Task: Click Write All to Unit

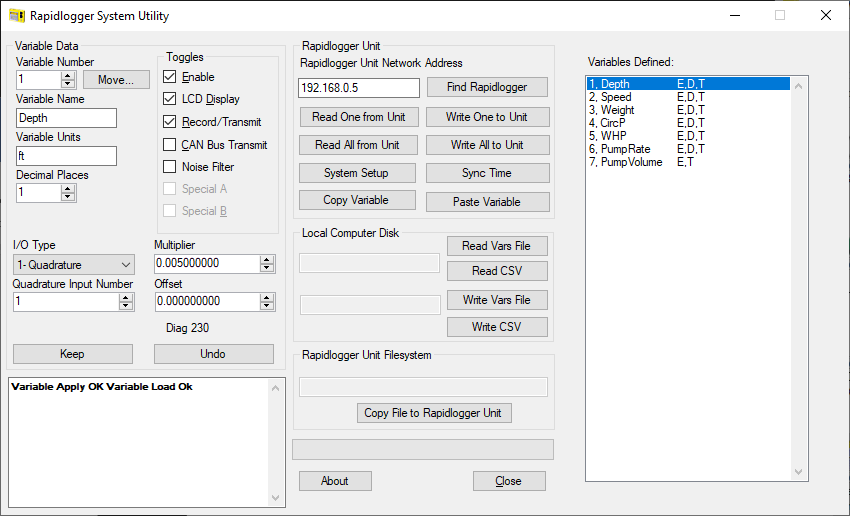Action: (487, 145)
